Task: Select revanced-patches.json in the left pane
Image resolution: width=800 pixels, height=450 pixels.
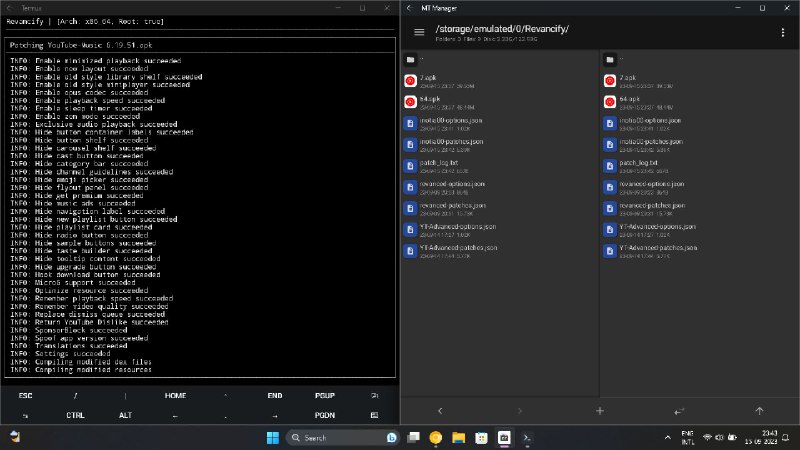Action: [500, 209]
